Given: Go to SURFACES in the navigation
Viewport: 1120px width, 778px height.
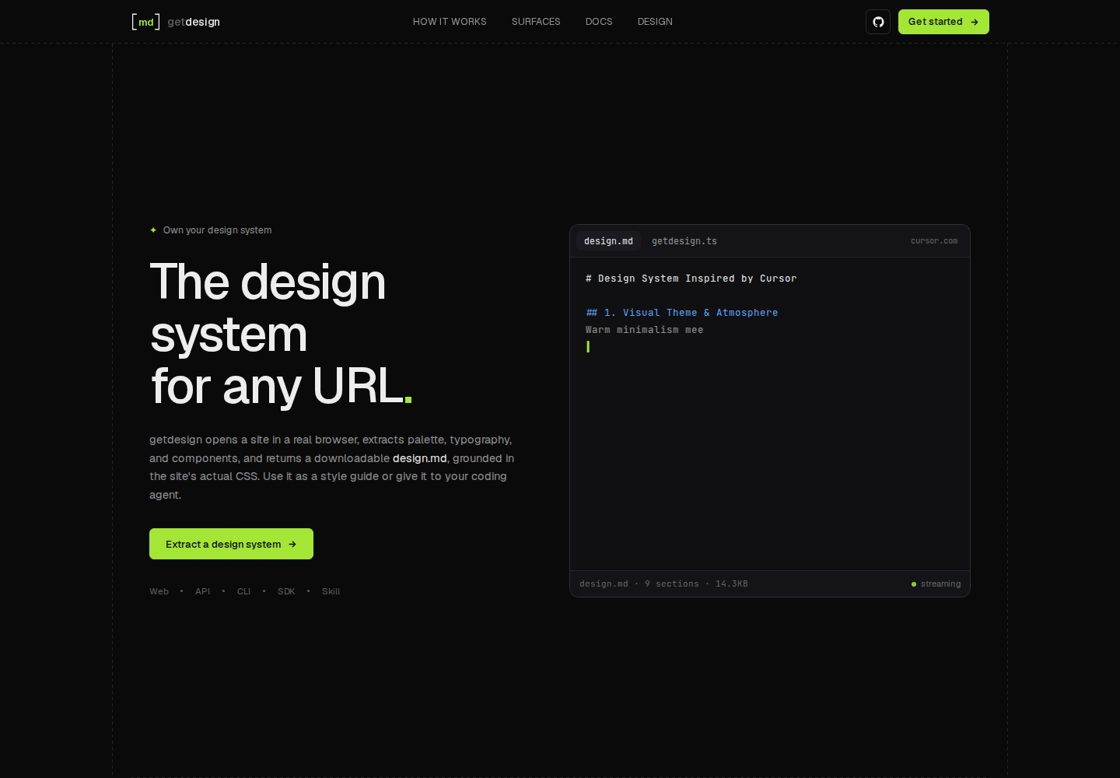Looking at the screenshot, I should pos(536,21).
